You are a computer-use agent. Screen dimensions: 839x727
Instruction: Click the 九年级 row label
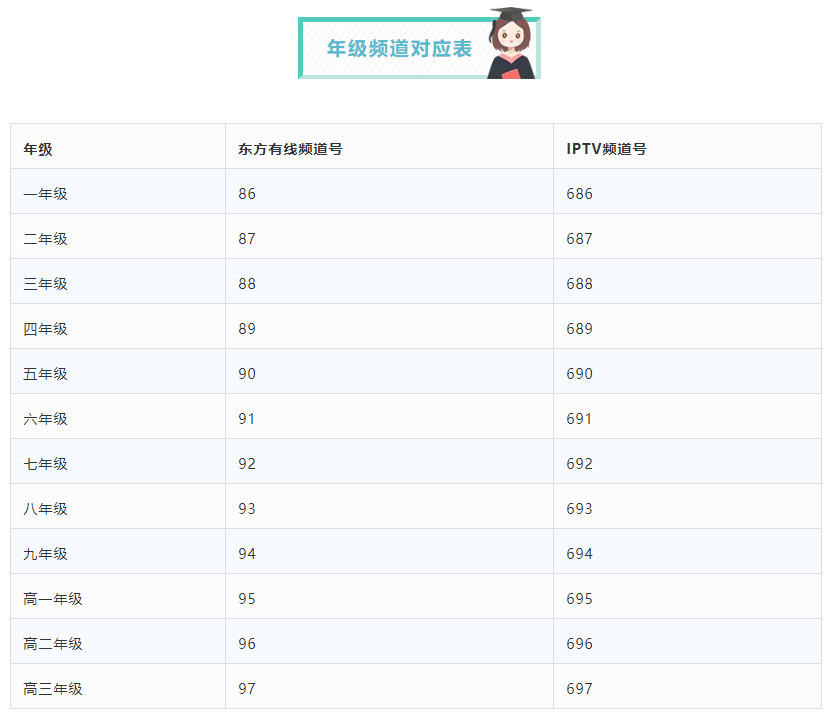(45, 554)
